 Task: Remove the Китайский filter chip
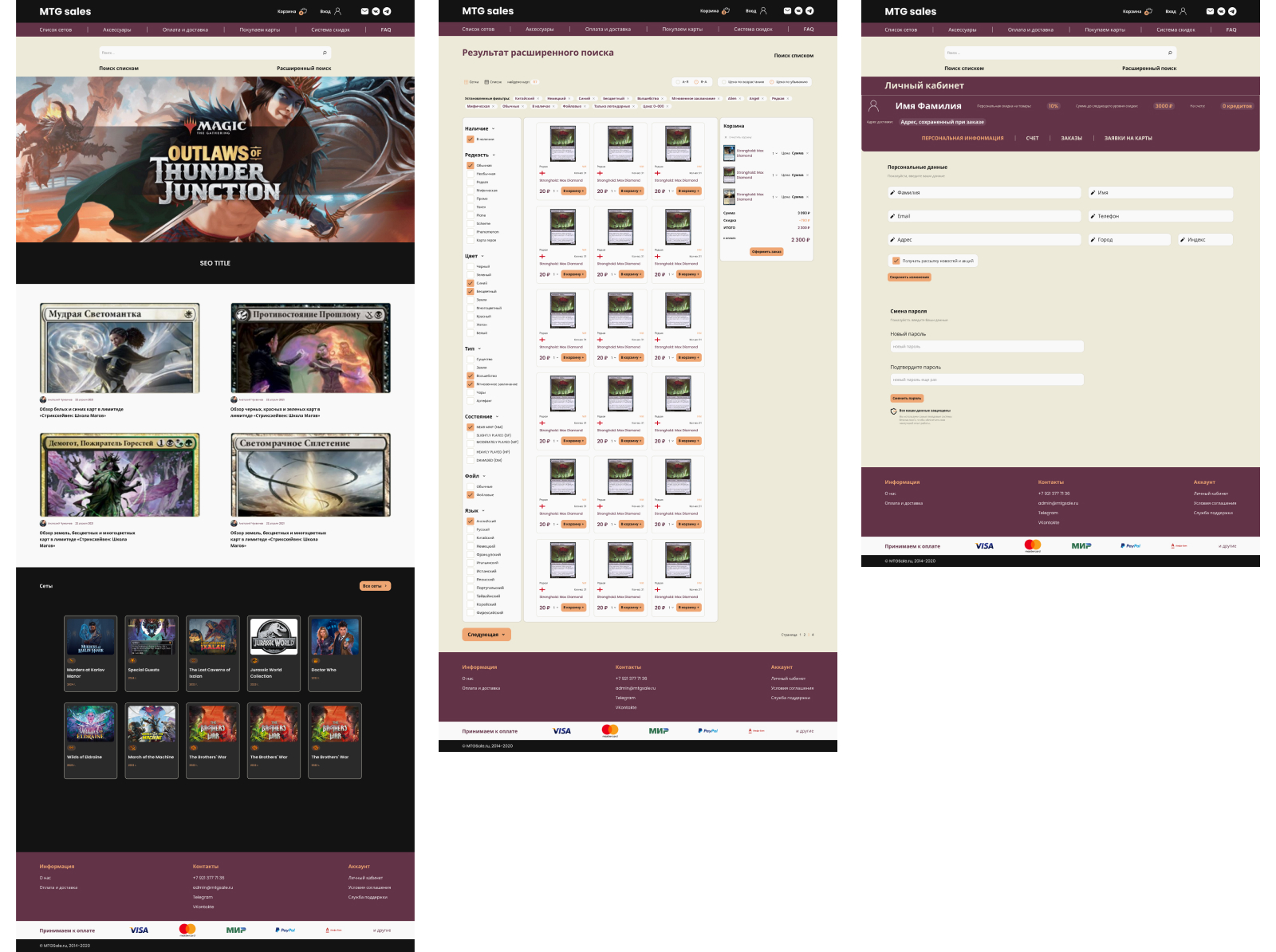coord(538,99)
